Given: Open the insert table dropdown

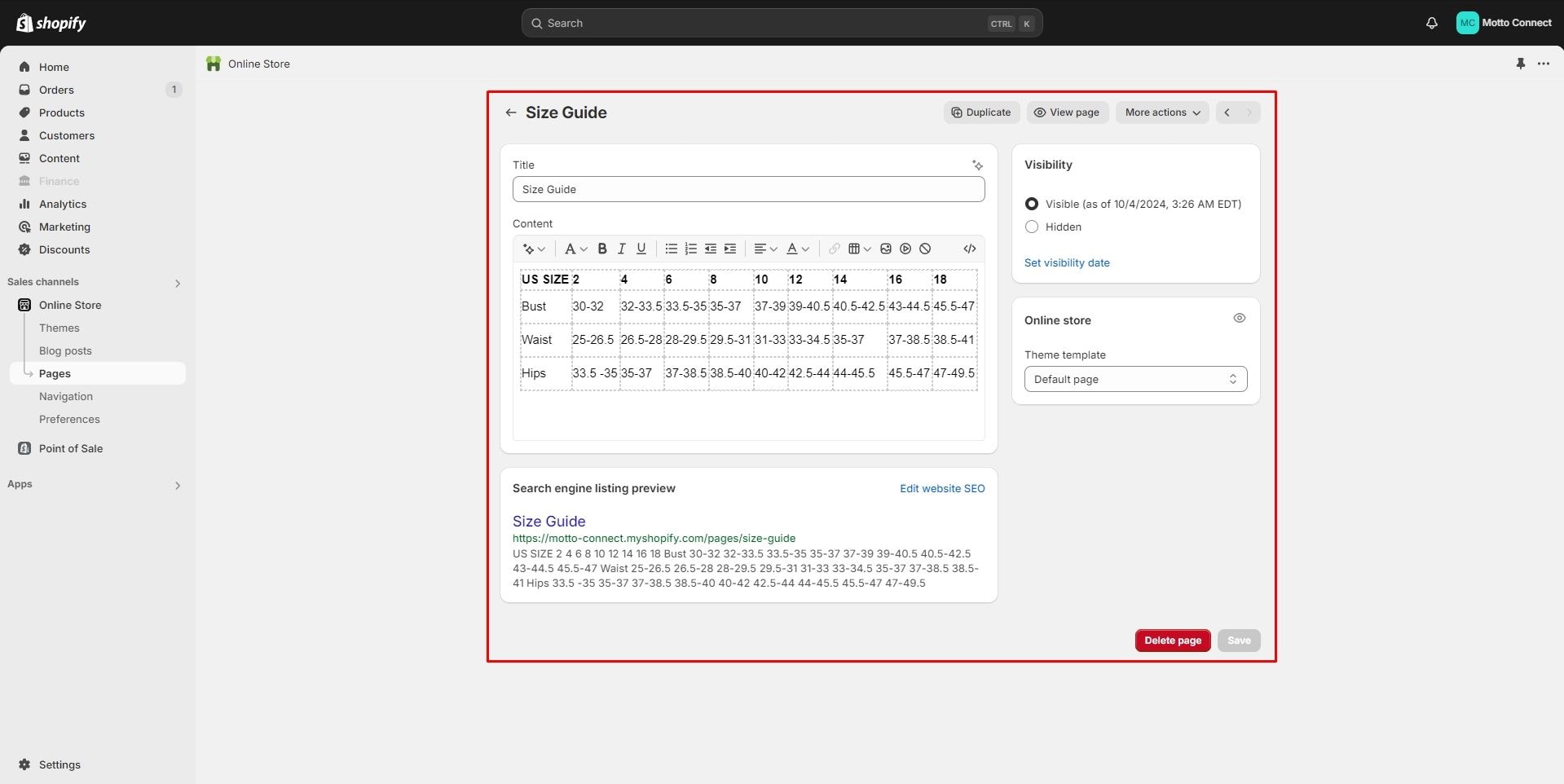Looking at the screenshot, I should pyautogui.click(x=859, y=249).
